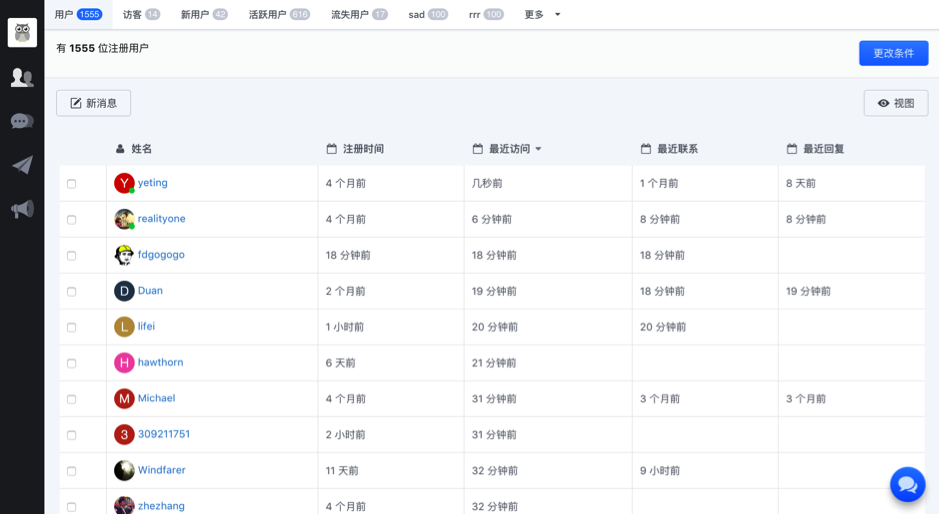Screen dimensions: 940x515
Task: Expand the 更多 dropdown menu
Action: (x=542, y=15)
